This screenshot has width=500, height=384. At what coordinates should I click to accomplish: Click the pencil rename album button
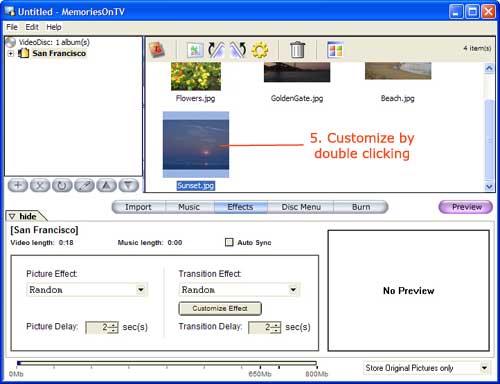pos(84,185)
